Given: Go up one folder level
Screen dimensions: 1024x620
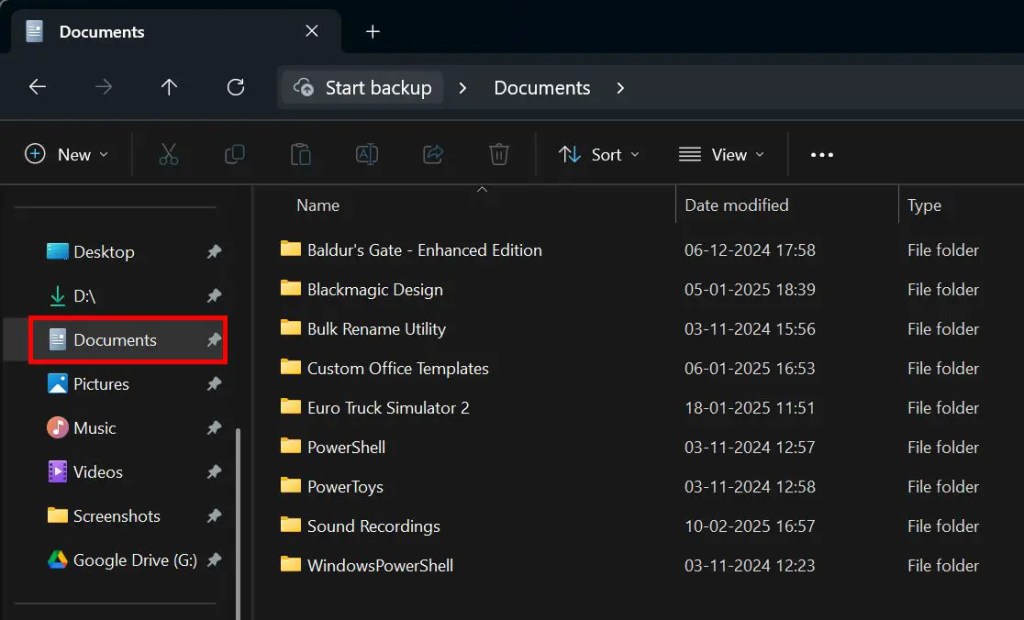Looking at the screenshot, I should [x=169, y=87].
